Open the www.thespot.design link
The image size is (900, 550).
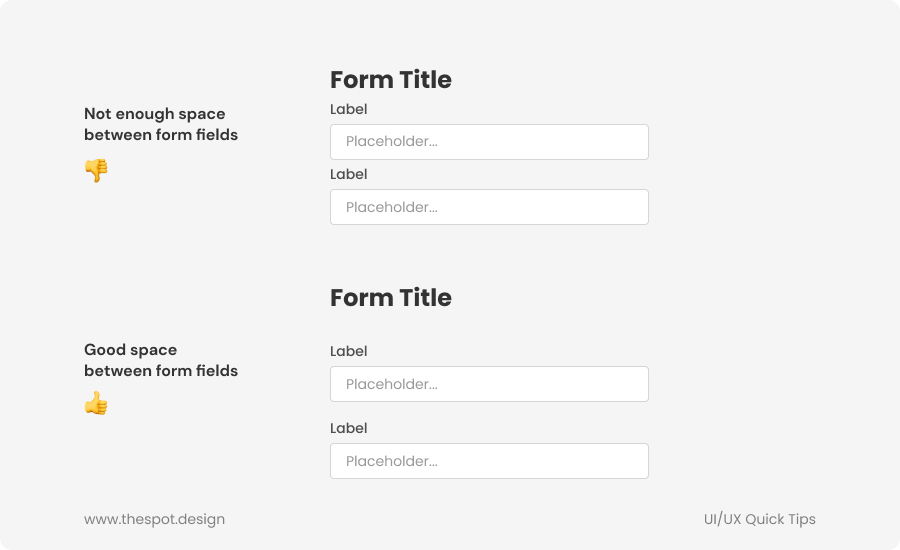(x=154, y=519)
